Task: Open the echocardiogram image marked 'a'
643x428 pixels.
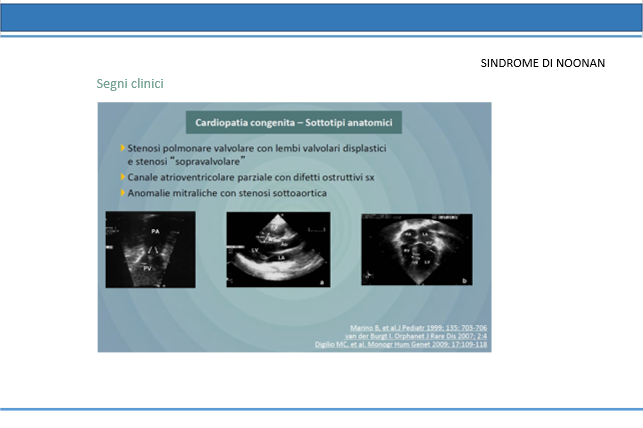Action: click(x=278, y=249)
